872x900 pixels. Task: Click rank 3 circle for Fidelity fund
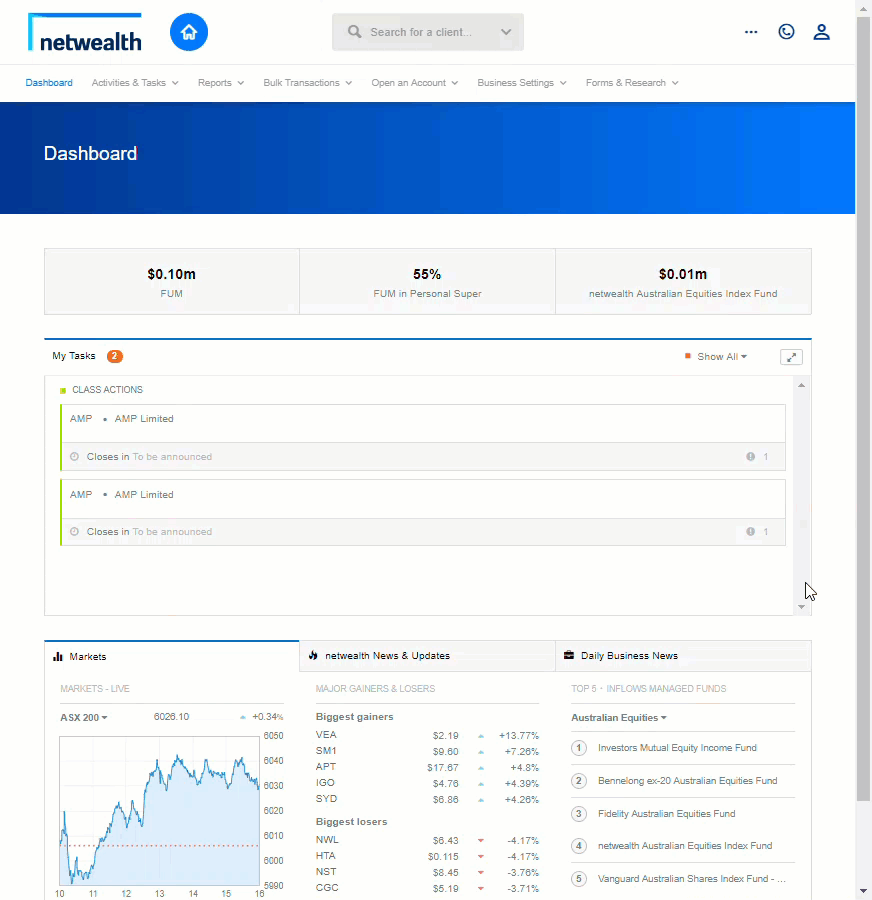click(579, 813)
